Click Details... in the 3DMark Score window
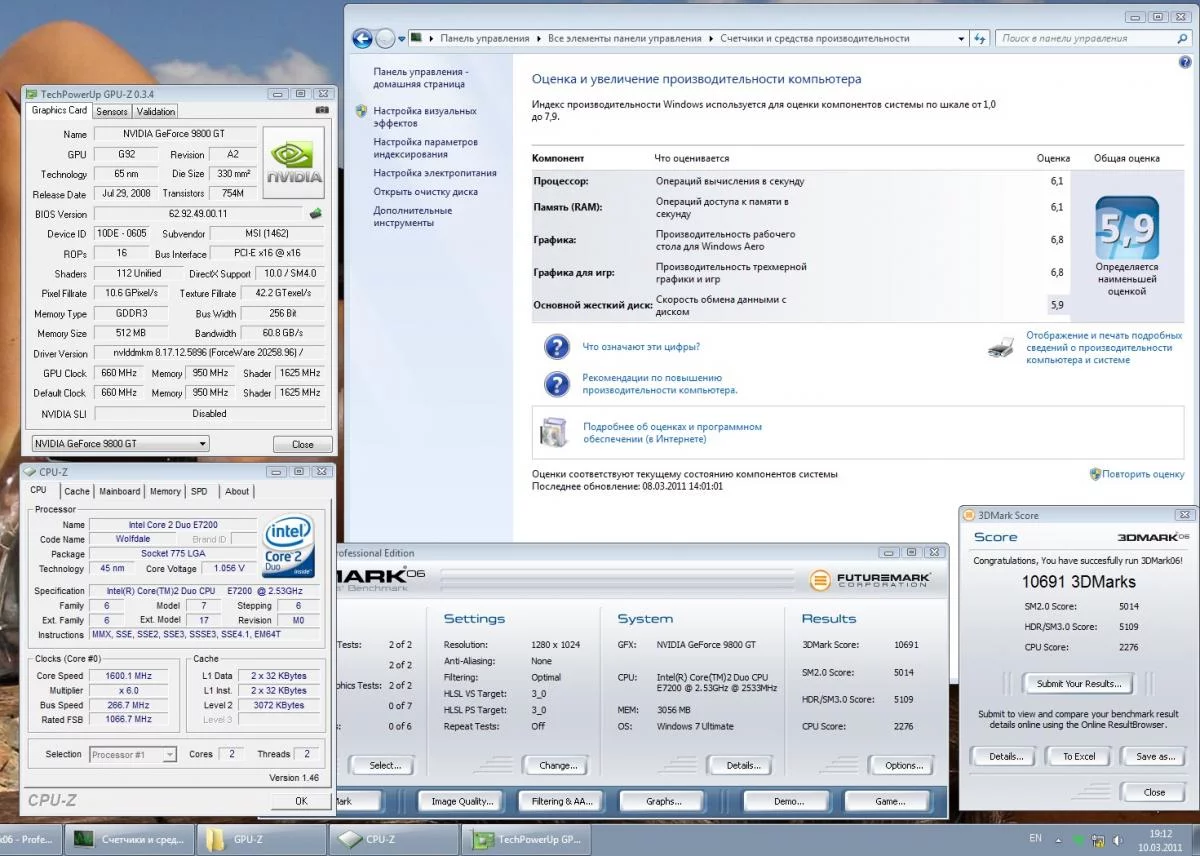The image size is (1200, 856). pyautogui.click(x=1005, y=756)
